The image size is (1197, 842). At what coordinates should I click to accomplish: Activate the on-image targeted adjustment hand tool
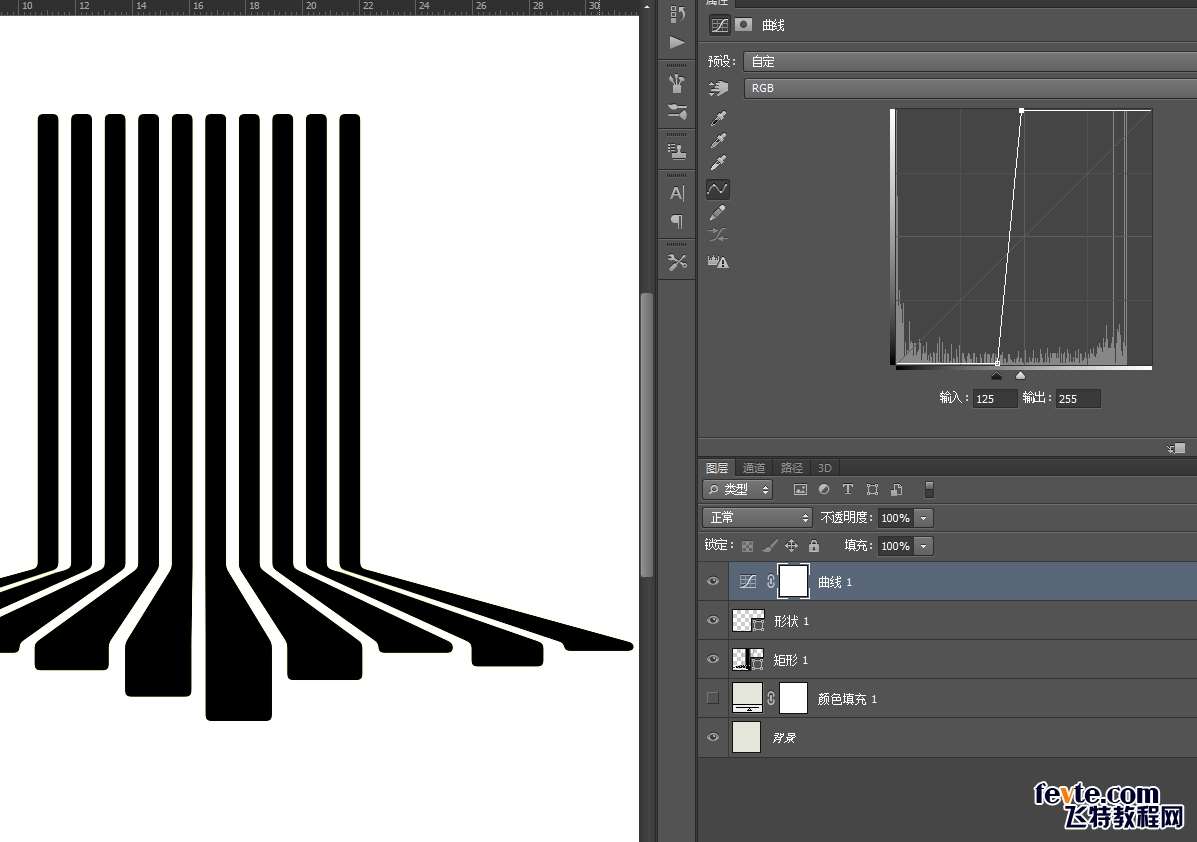(x=718, y=89)
